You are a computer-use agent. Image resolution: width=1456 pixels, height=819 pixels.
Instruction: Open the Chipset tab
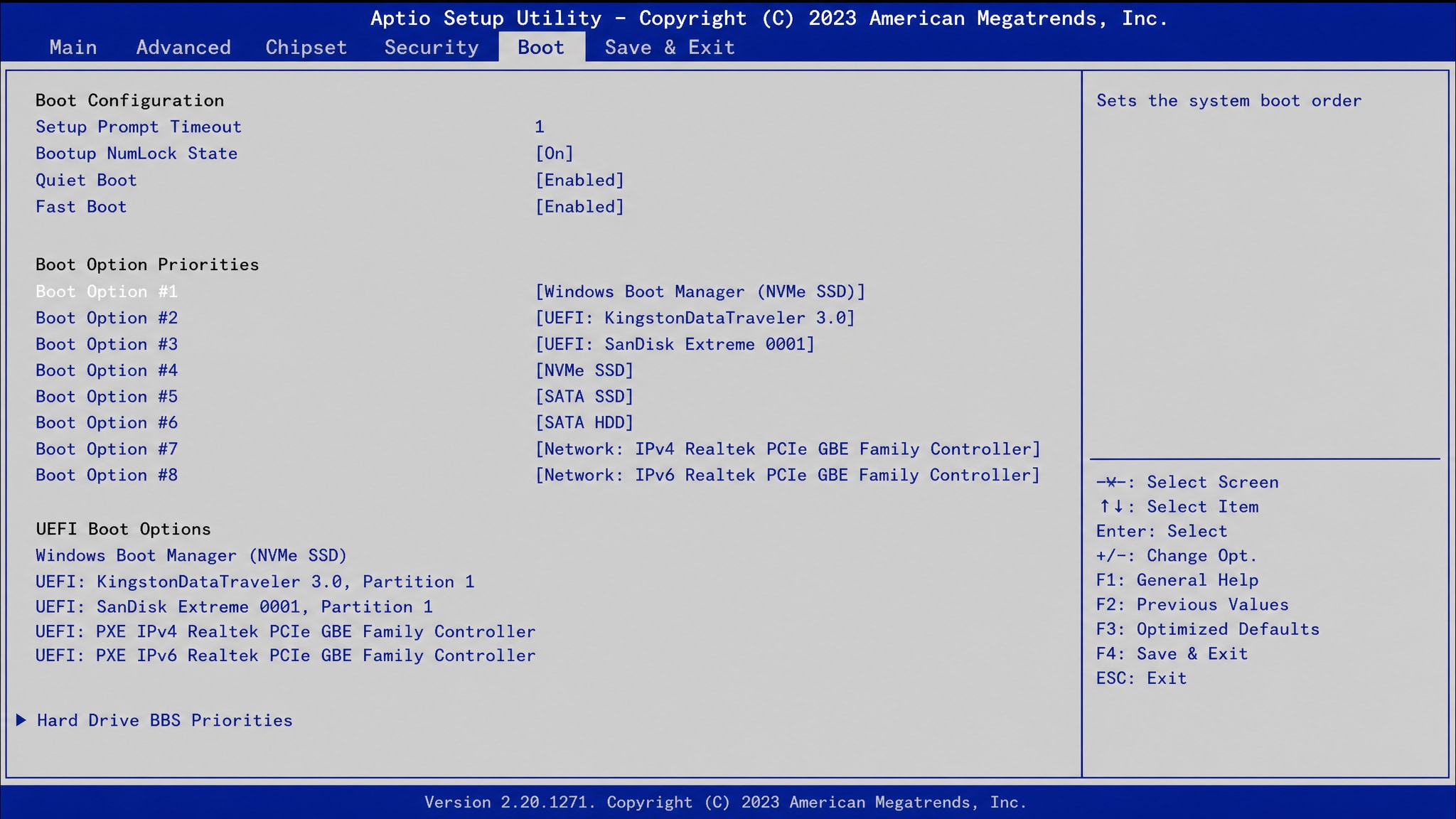(x=306, y=47)
